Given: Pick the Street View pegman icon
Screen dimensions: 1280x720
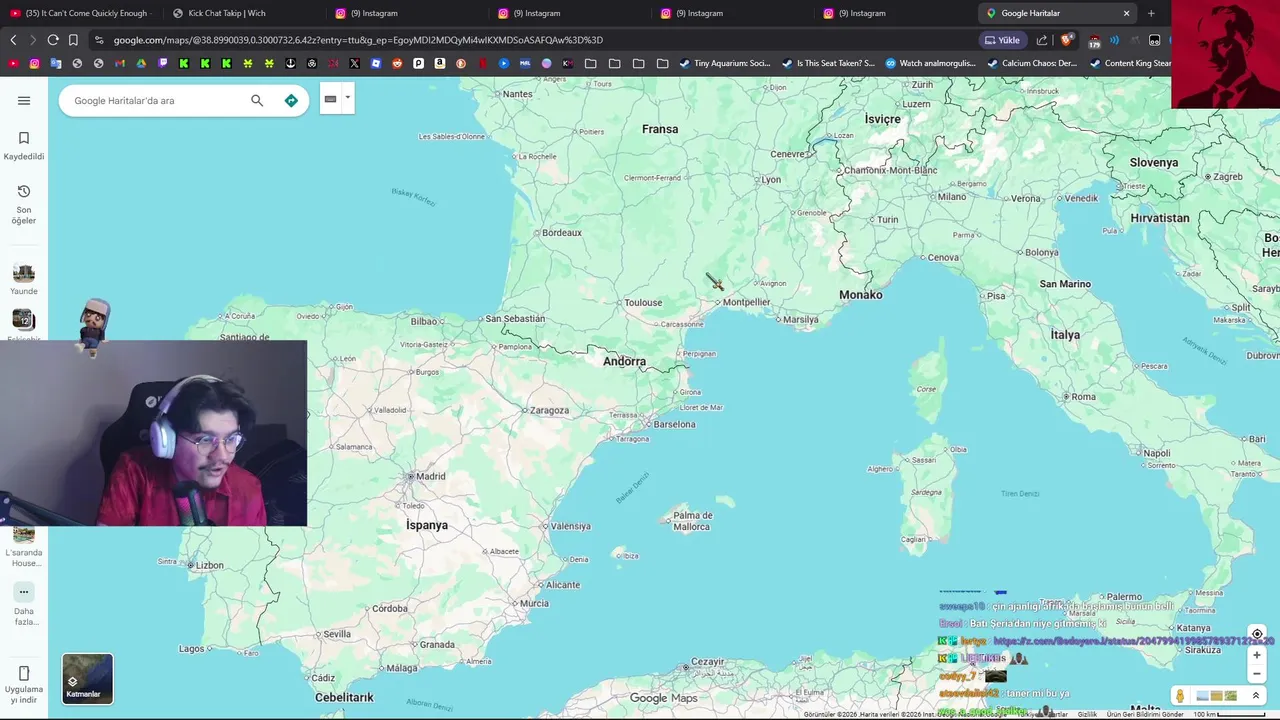Looking at the screenshot, I should 1180,696.
